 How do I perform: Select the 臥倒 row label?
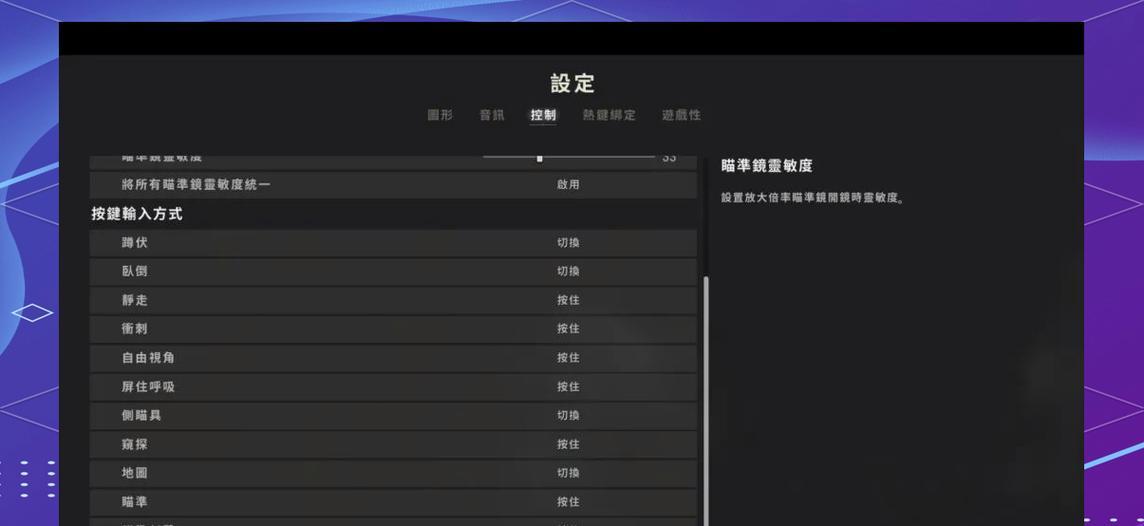pyautogui.click(x=135, y=271)
